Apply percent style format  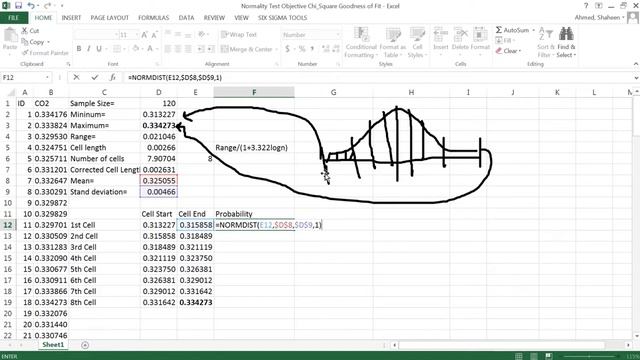click(x=302, y=49)
